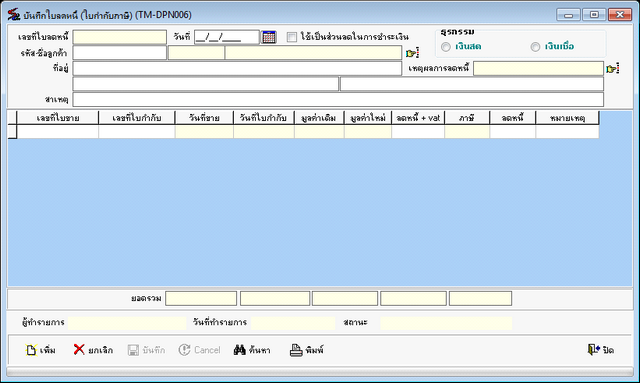Tick the use-as-payment-discount checkbox
640x383 pixels.
pyautogui.click(x=291, y=37)
